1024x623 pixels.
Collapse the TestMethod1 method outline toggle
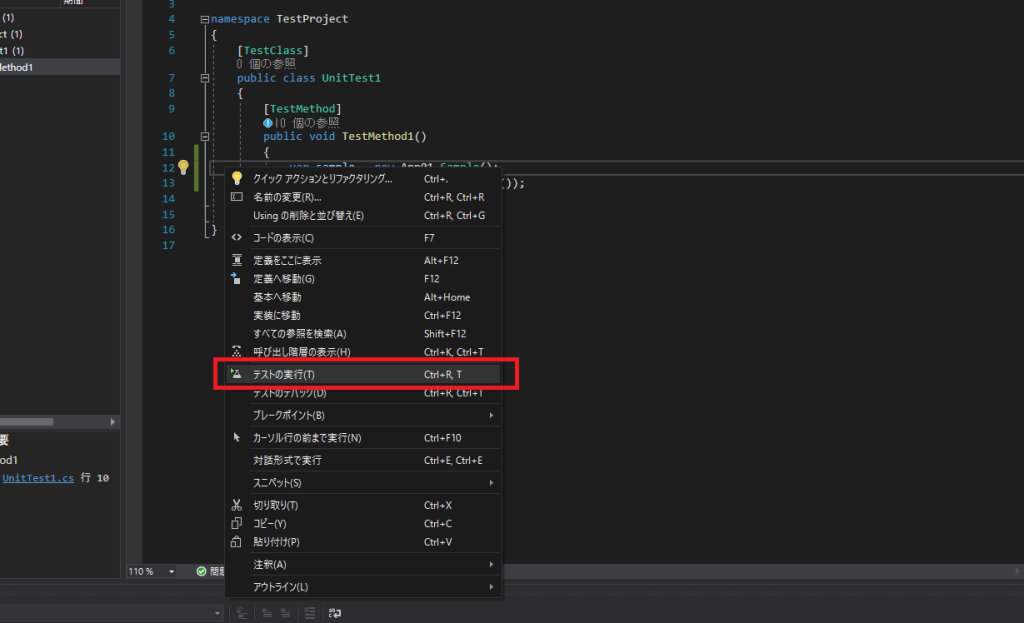204,136
